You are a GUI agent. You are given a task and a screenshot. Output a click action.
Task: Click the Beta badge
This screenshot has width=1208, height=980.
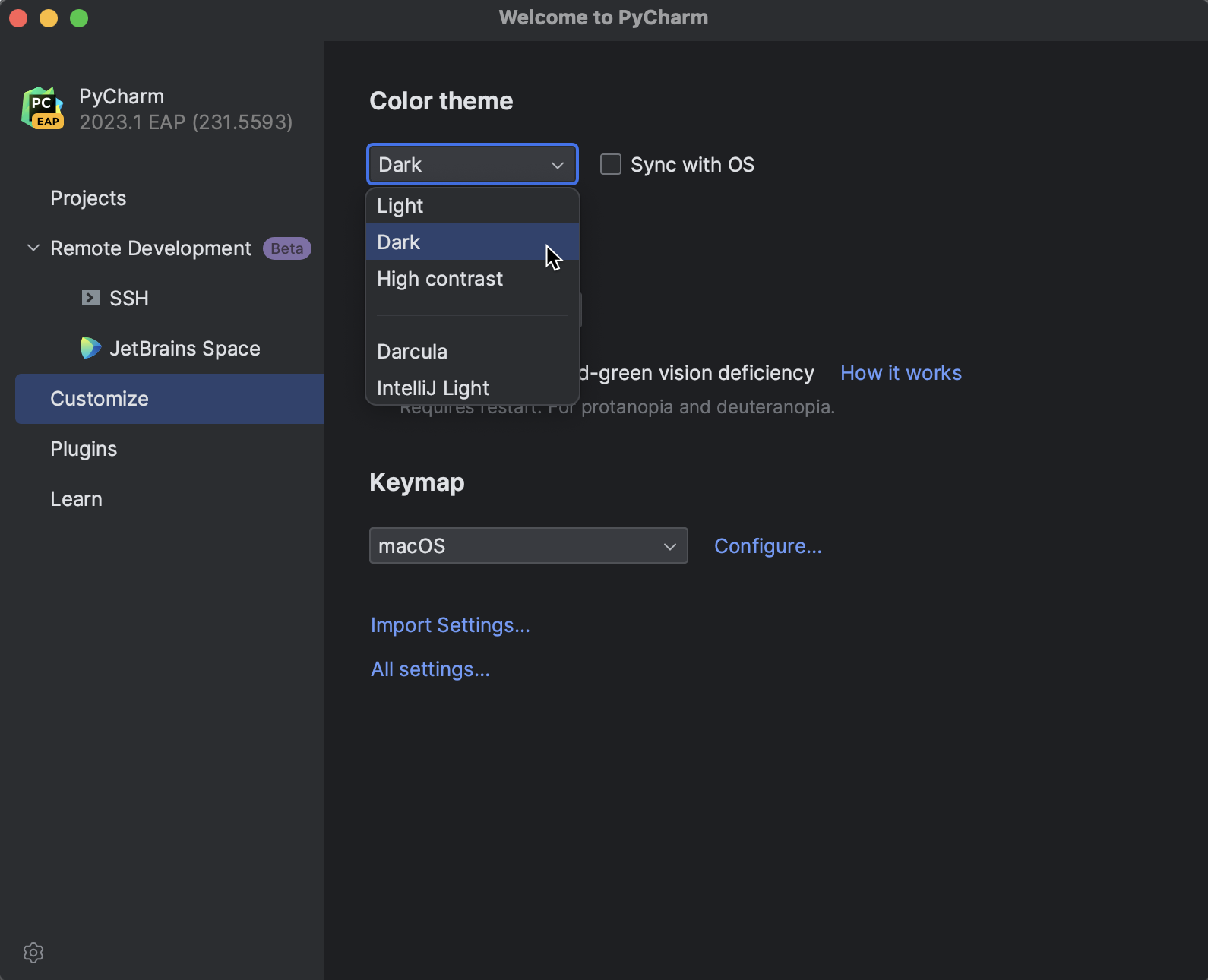point(287,248)
